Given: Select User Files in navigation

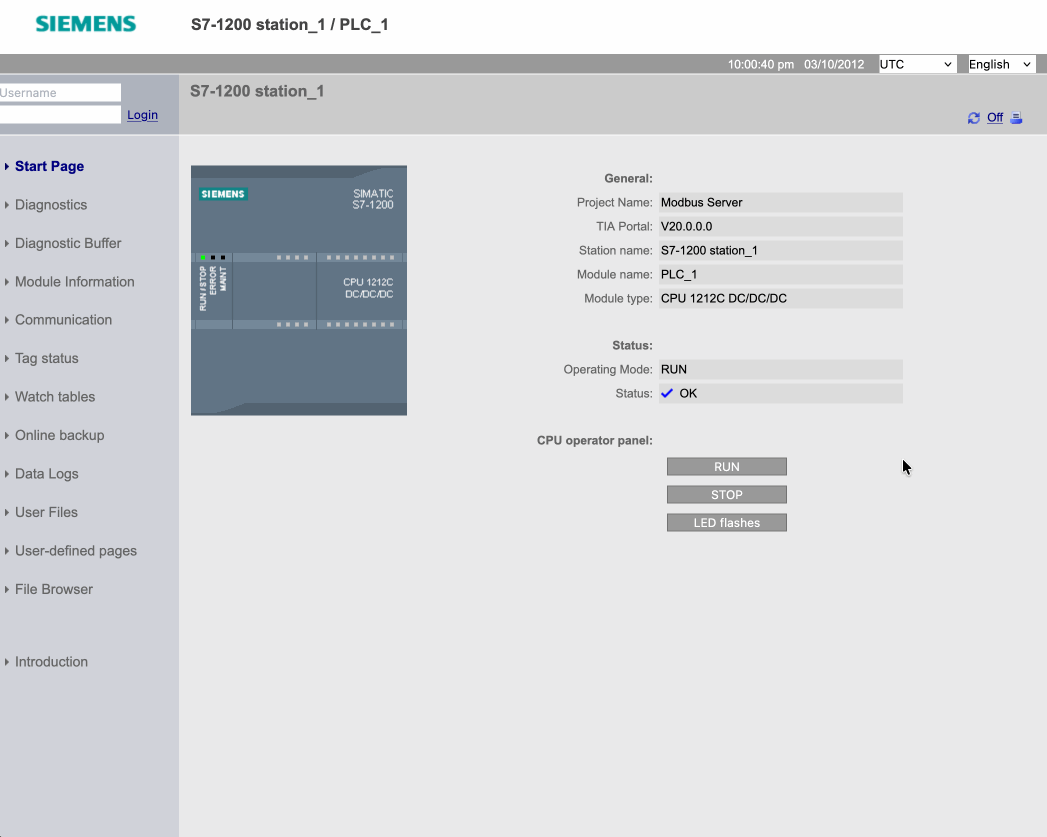Looking at the screenshot, I should pyautogui.click(x=46, y=512).
